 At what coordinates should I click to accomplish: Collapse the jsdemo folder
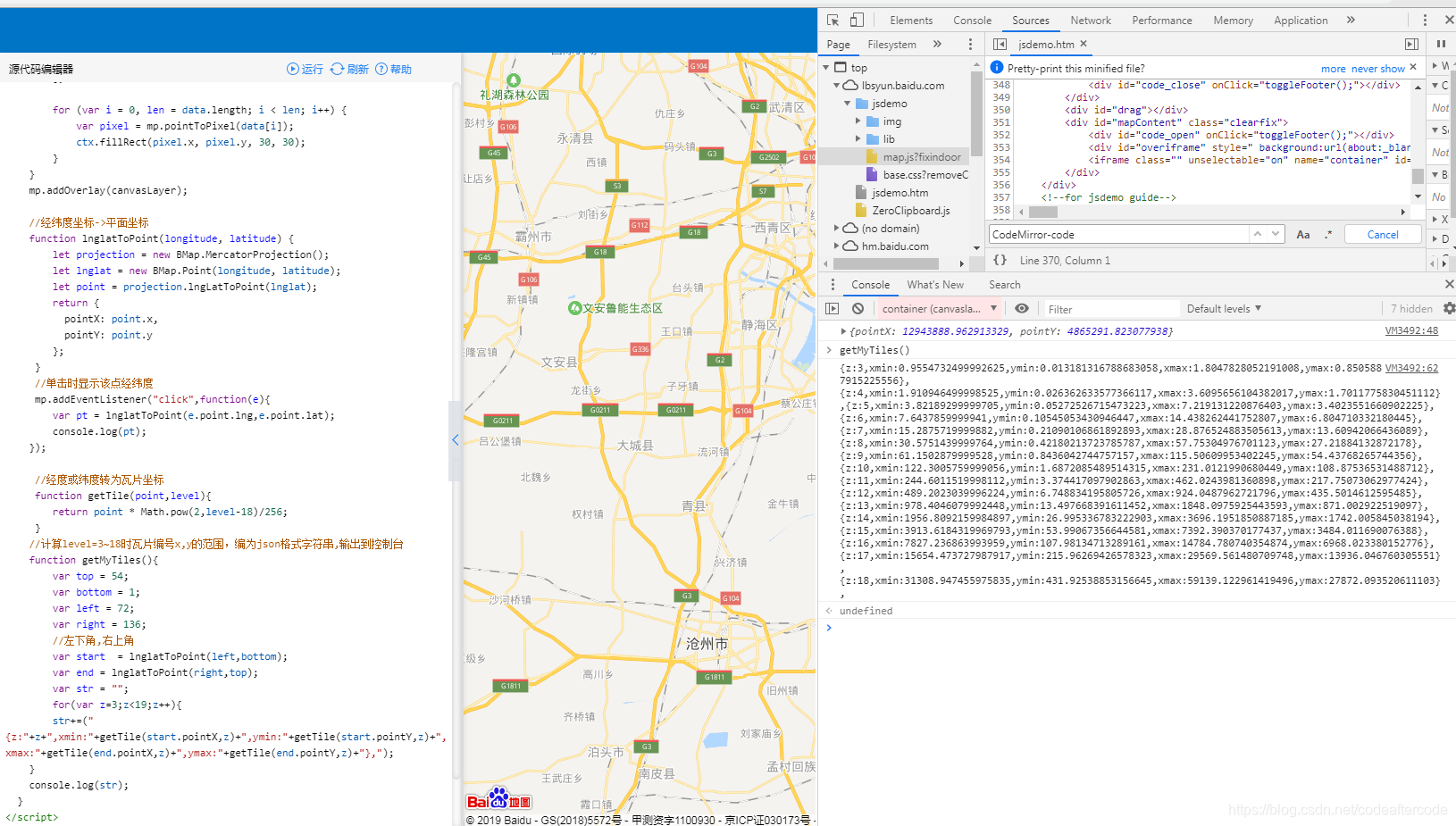[848, 103]
